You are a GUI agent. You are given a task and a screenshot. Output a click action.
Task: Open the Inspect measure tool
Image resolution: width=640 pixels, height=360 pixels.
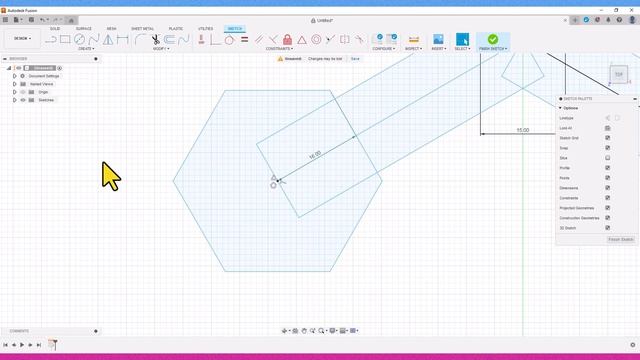(x=413, y=40)
